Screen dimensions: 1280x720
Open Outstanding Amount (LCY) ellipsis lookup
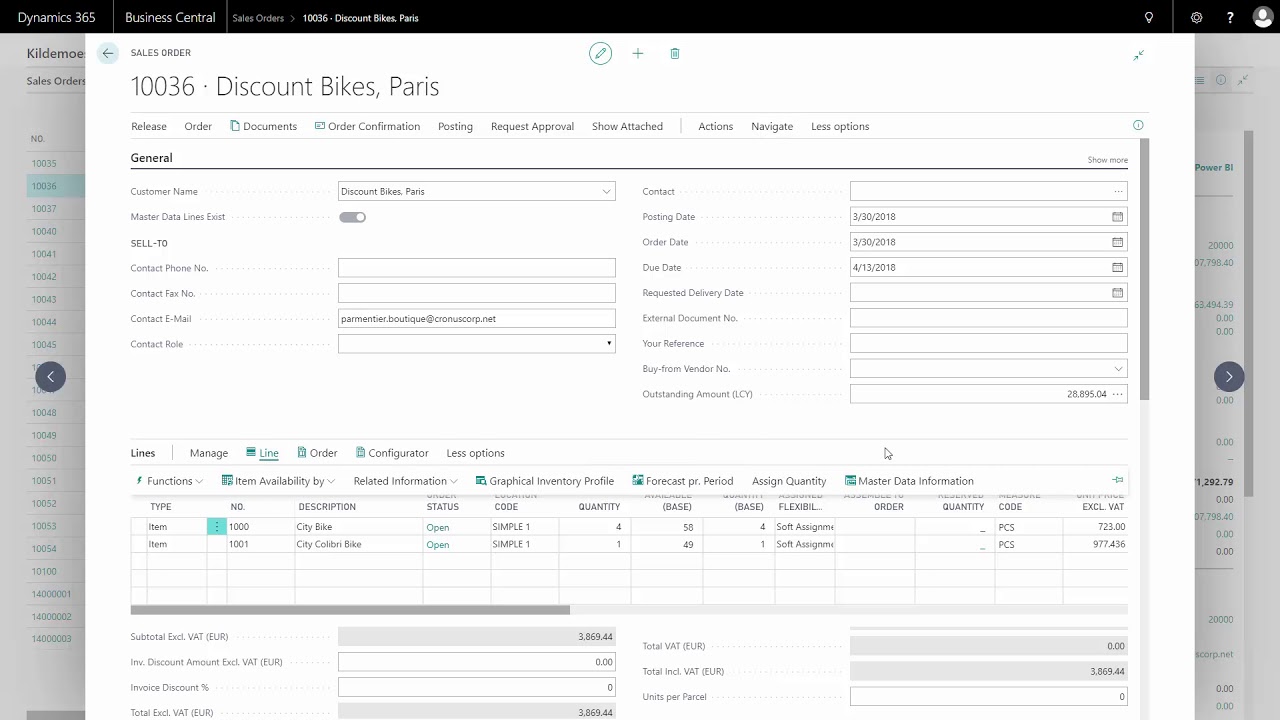[1118, 394]
